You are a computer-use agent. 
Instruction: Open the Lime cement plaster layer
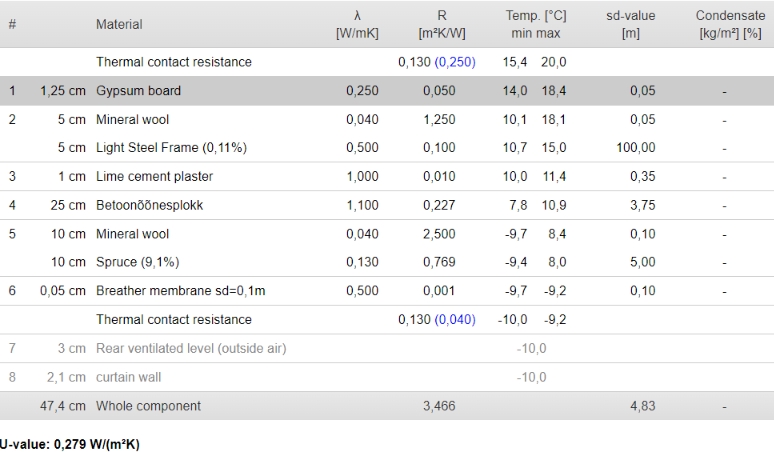click(x=387, y=176)
